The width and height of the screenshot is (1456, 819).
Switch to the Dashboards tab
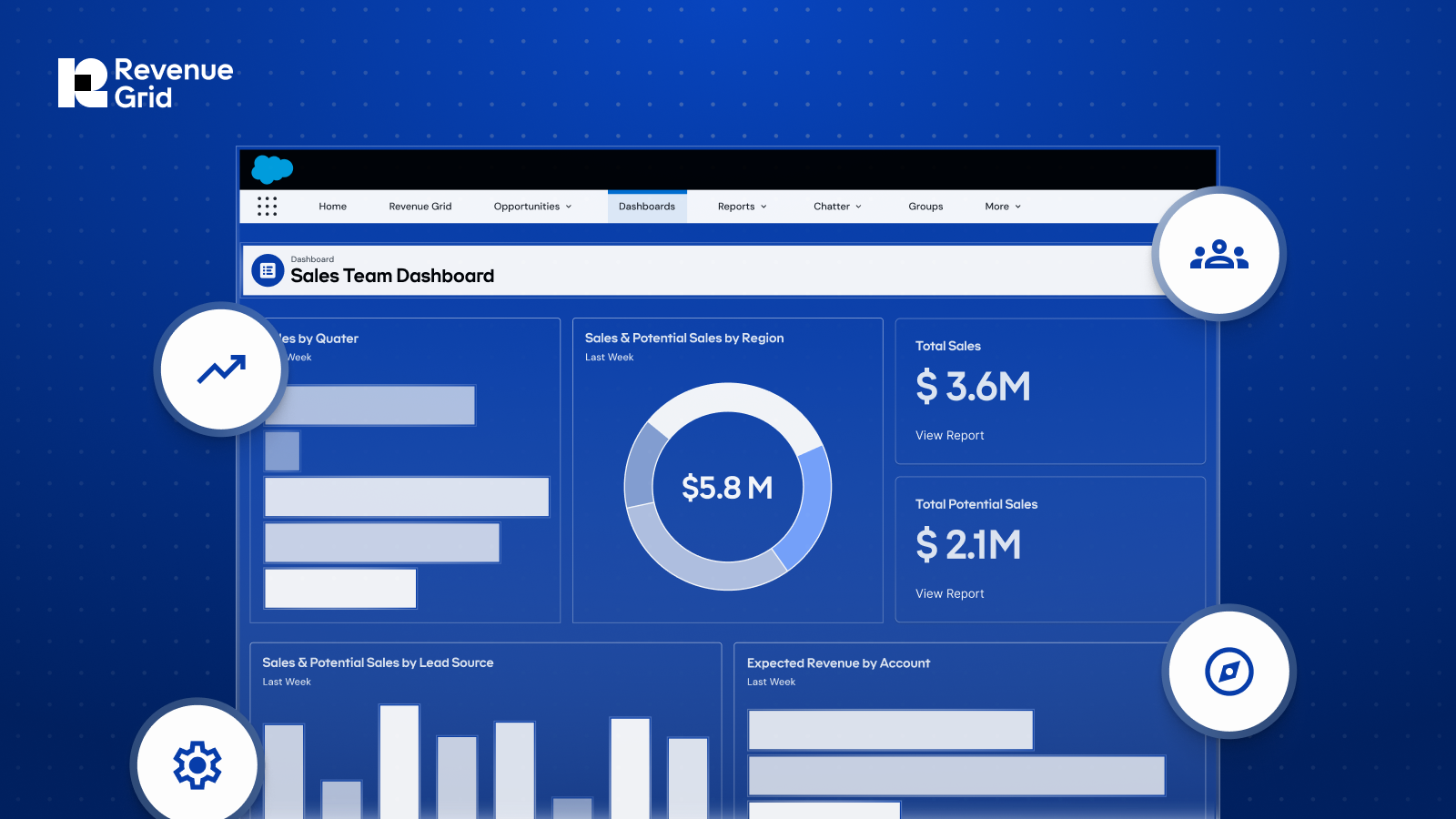pyautogui.click(x=647, y=207)
